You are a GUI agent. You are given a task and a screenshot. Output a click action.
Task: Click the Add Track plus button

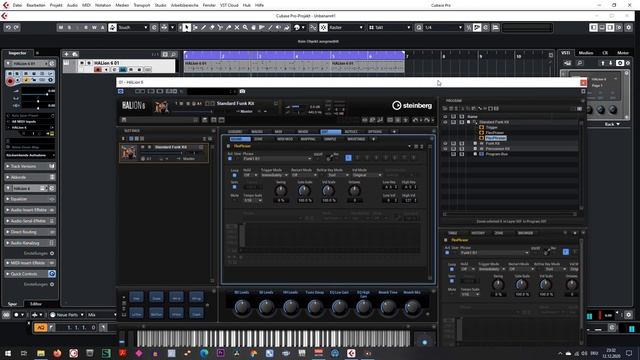[66, 54]
